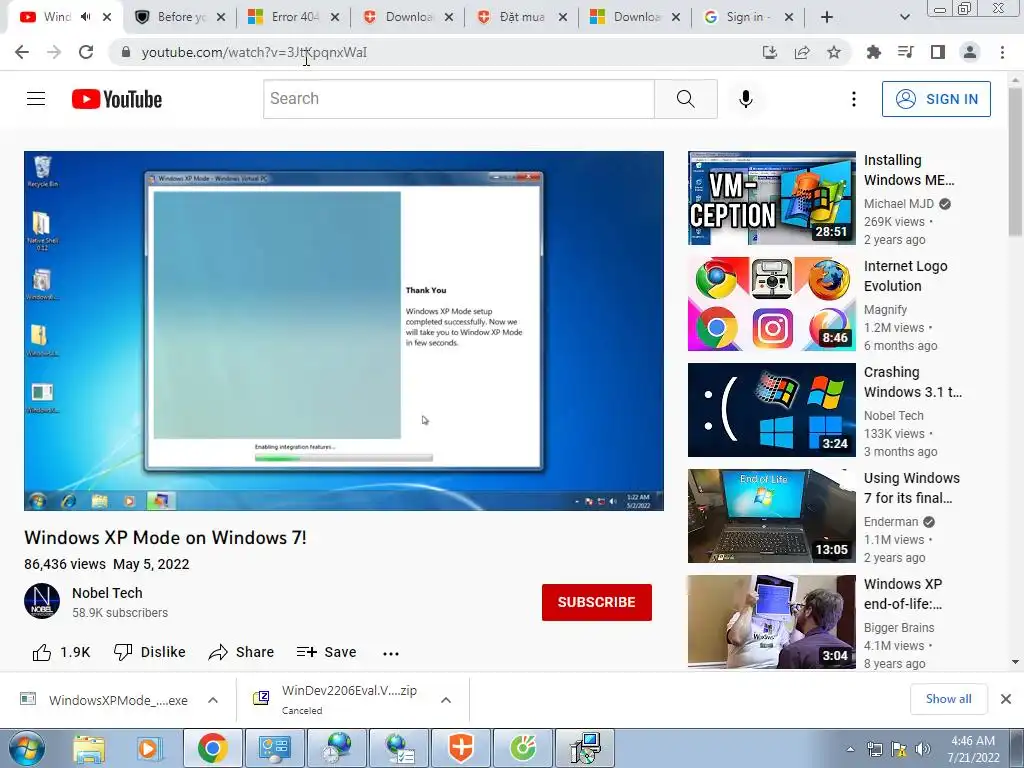Click Action Center flag tray icon

(x=899, y=750)
